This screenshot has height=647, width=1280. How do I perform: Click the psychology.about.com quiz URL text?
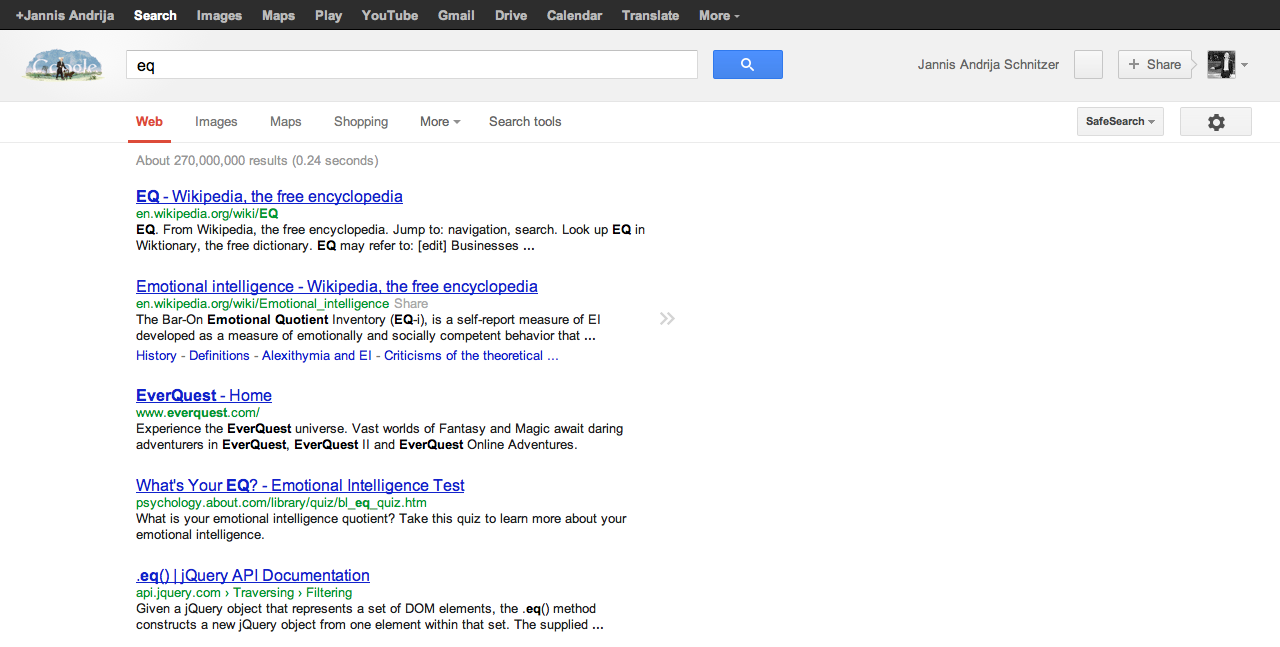[281, 502]
